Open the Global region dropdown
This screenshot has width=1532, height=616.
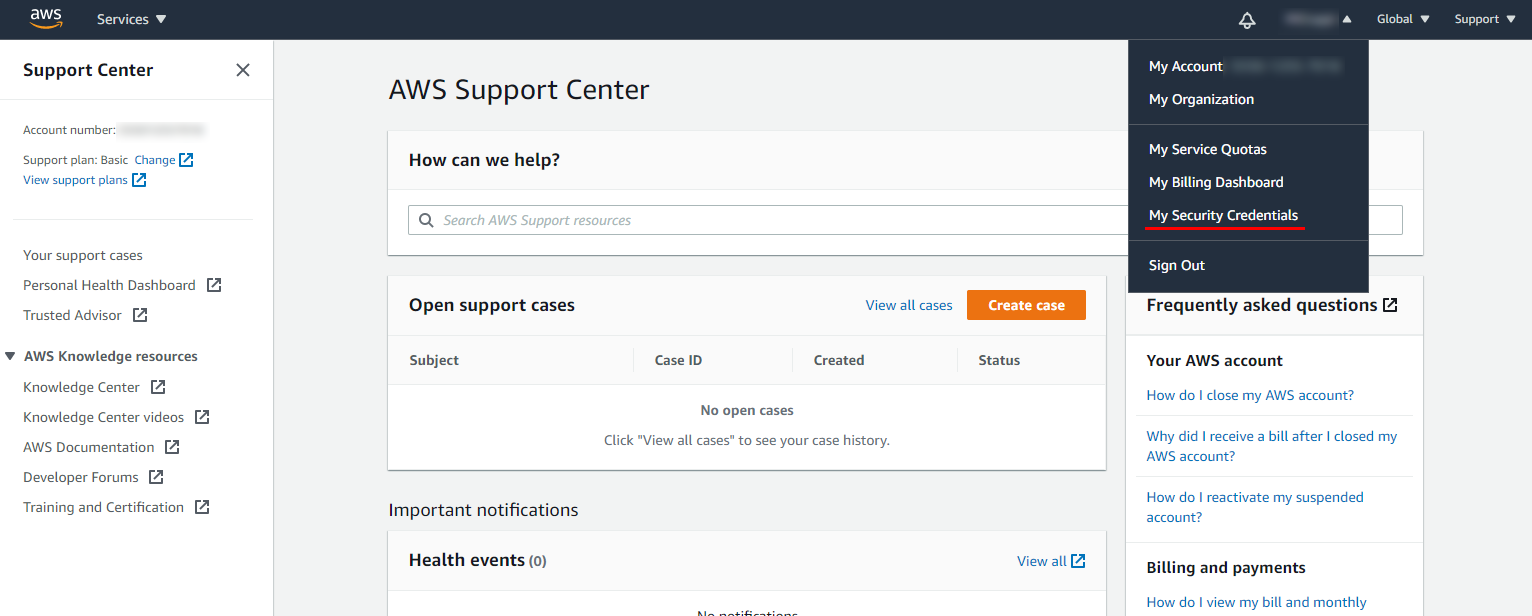pyautogui.click(x=1403, y=19)
